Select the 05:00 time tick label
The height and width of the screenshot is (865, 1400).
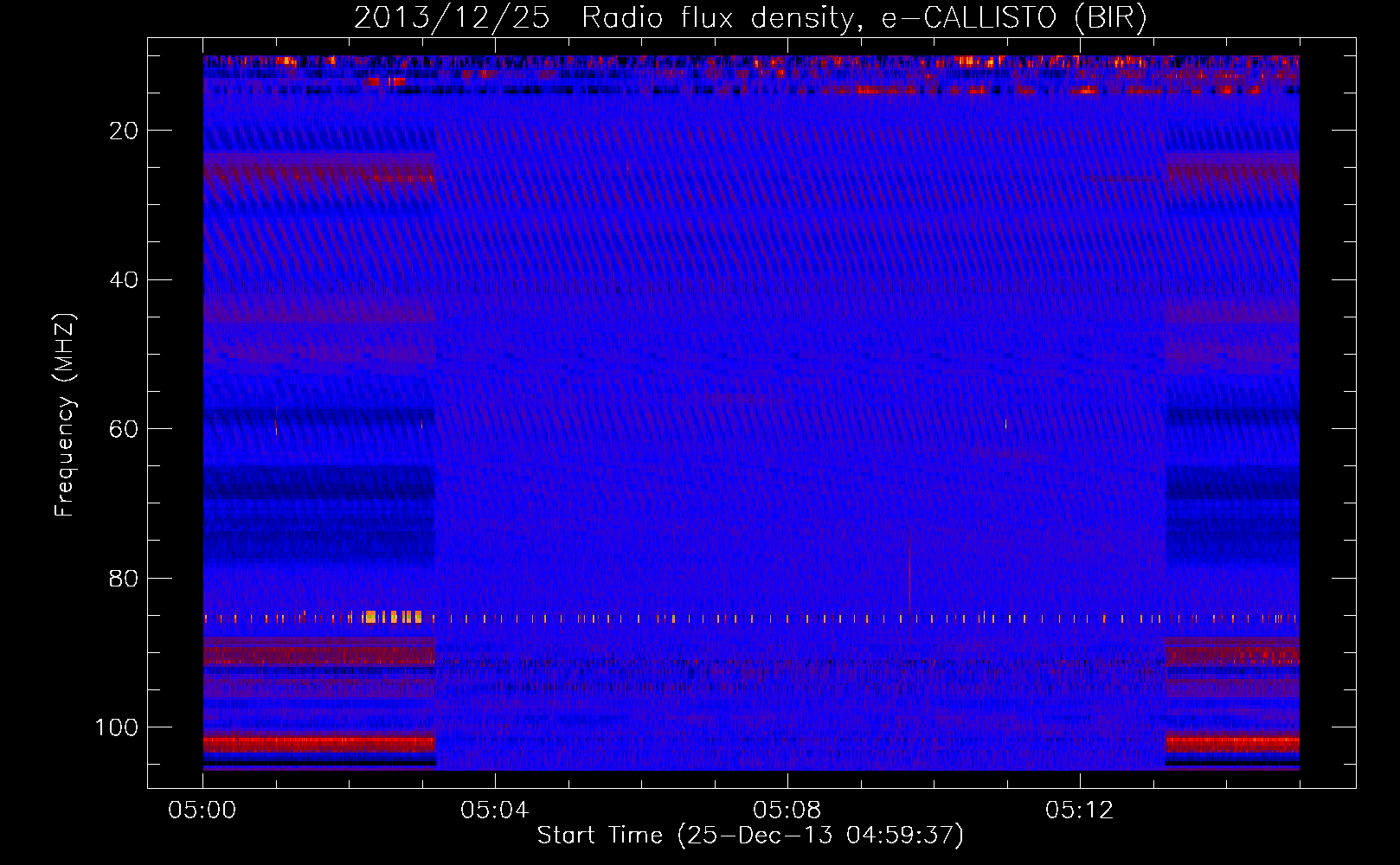coord(202,811)
